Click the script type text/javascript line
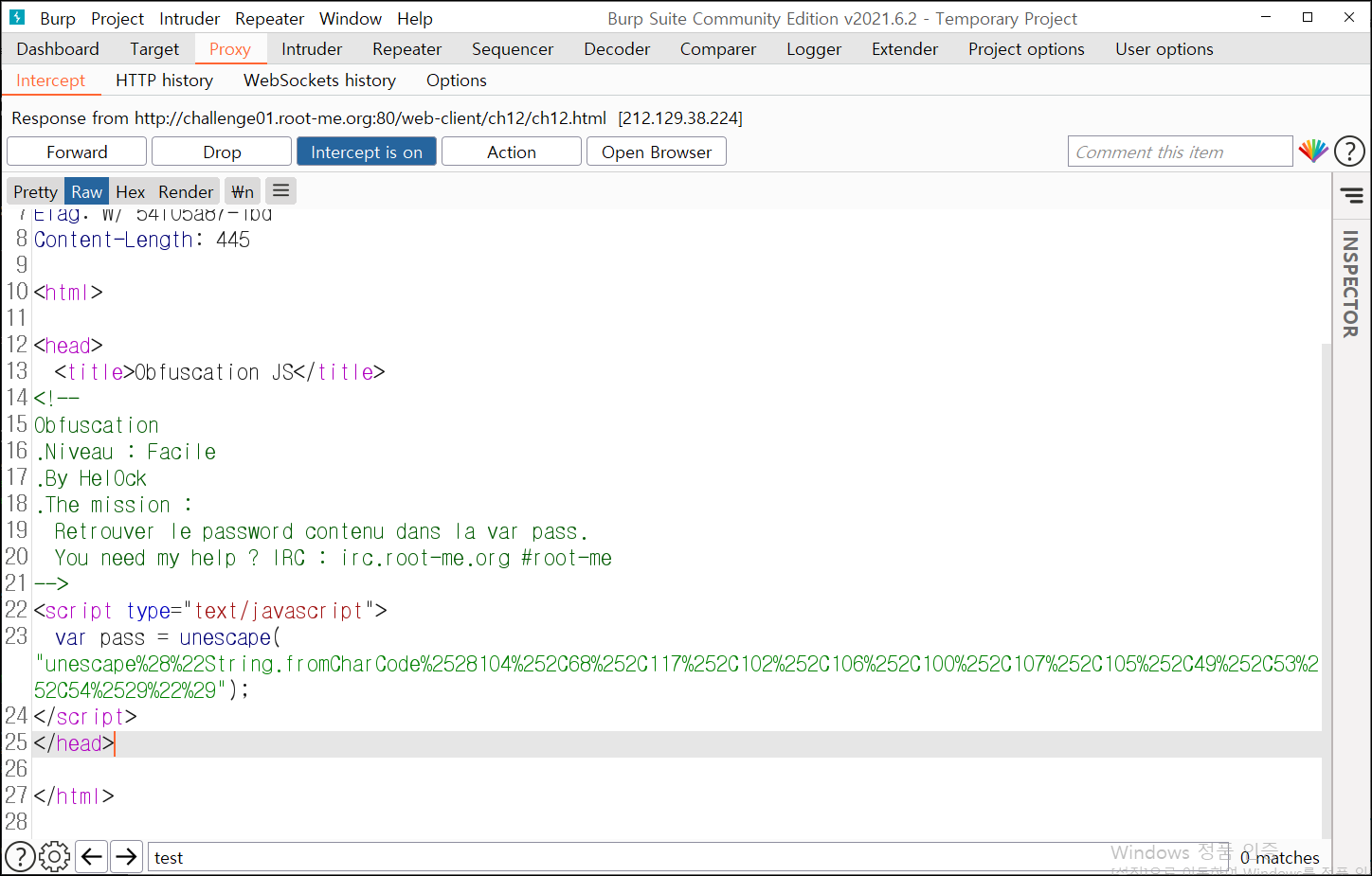The height and width of the screenshot is (876, 1372). point(210,611)
